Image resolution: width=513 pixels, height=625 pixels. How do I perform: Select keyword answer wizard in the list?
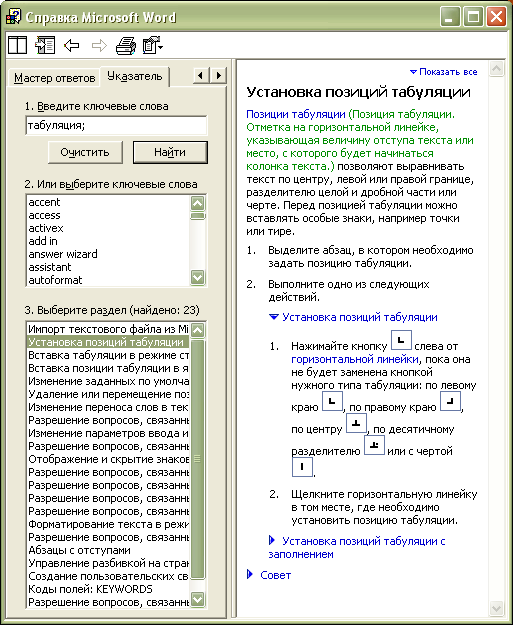pos(108,254)
